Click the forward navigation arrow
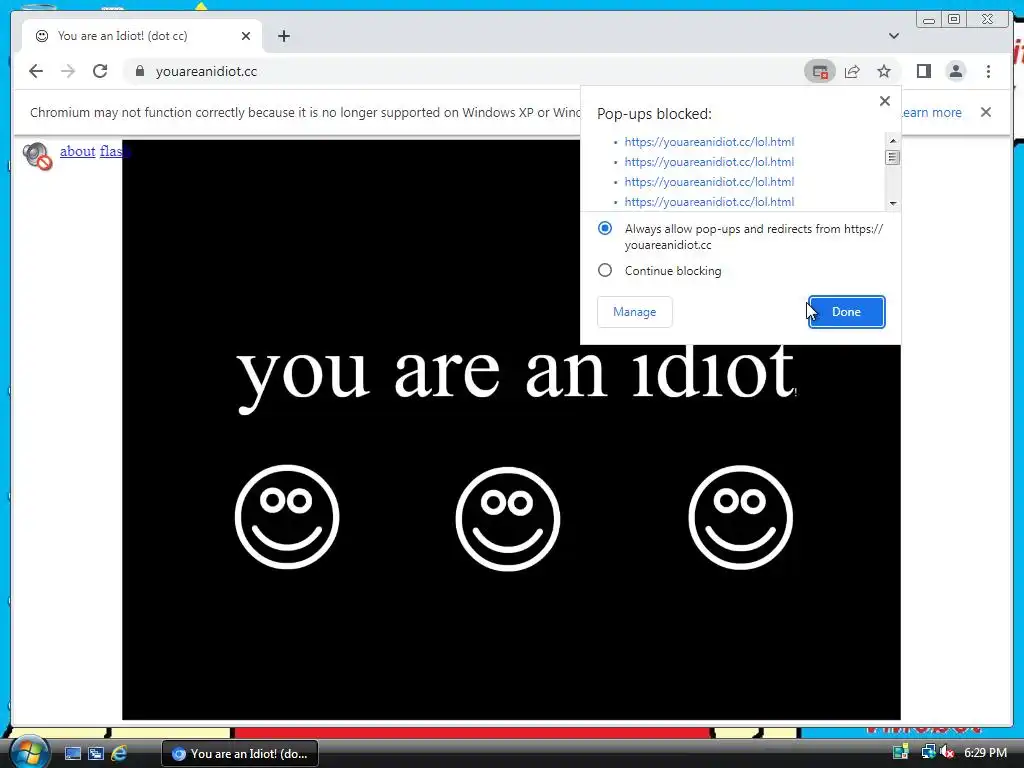Screen dimensions: 1024x768 click(x=68, y=71)
